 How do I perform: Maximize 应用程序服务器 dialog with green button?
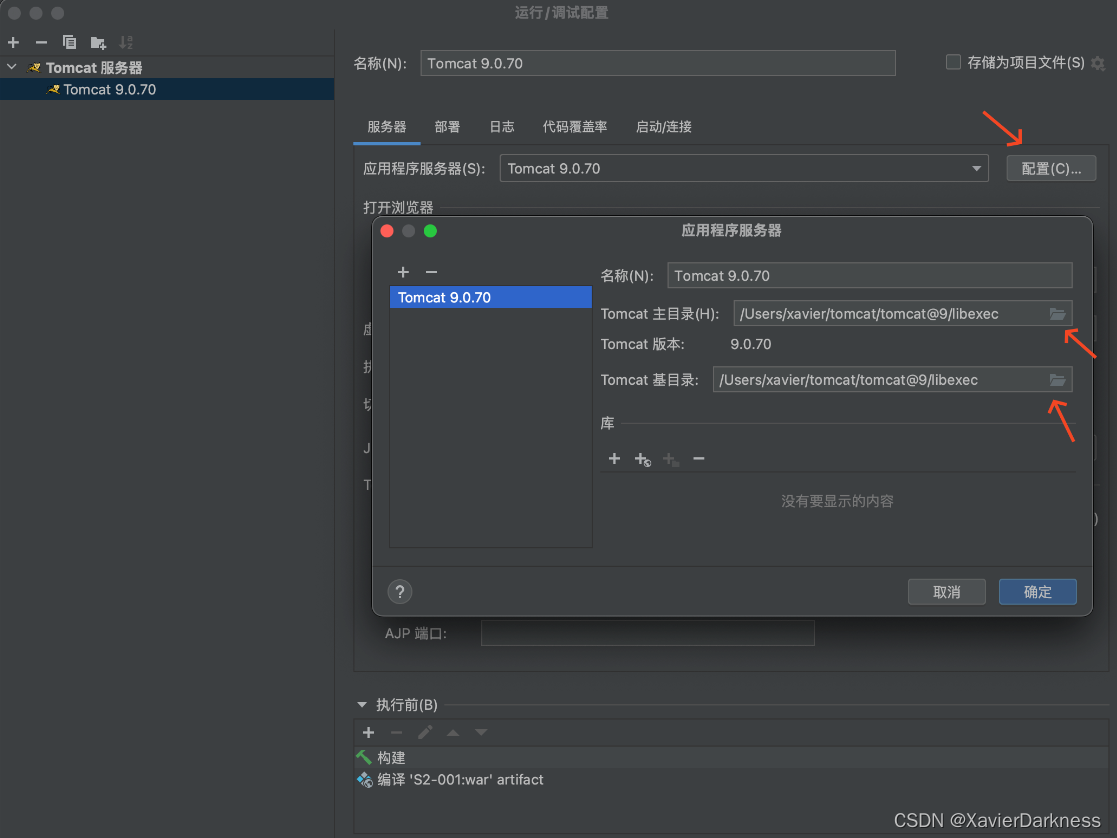[x=430, y=231]
